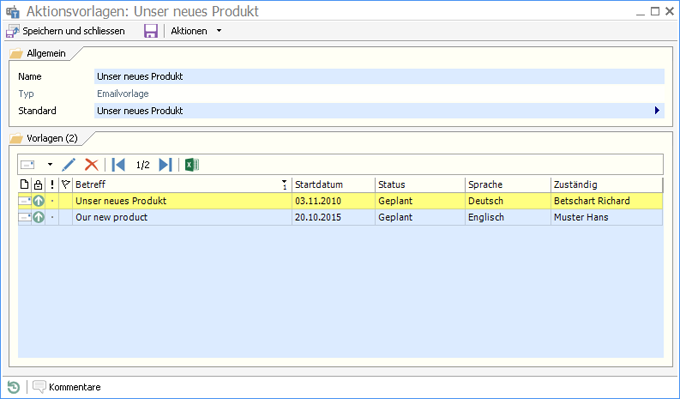Click green arrow icon in Unser neues Produkt row

[39, 201]
